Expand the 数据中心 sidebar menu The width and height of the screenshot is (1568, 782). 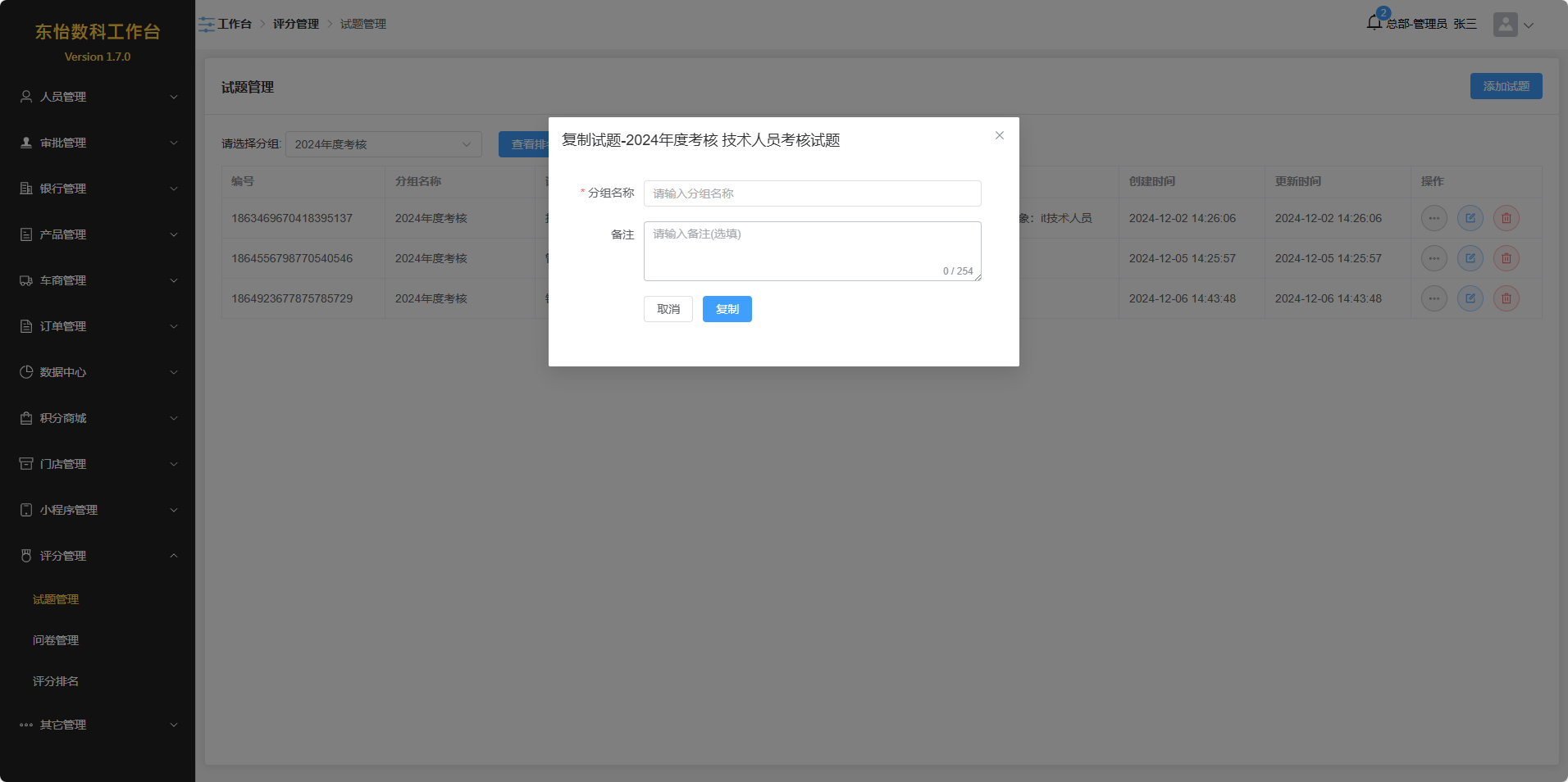[98, 372]
